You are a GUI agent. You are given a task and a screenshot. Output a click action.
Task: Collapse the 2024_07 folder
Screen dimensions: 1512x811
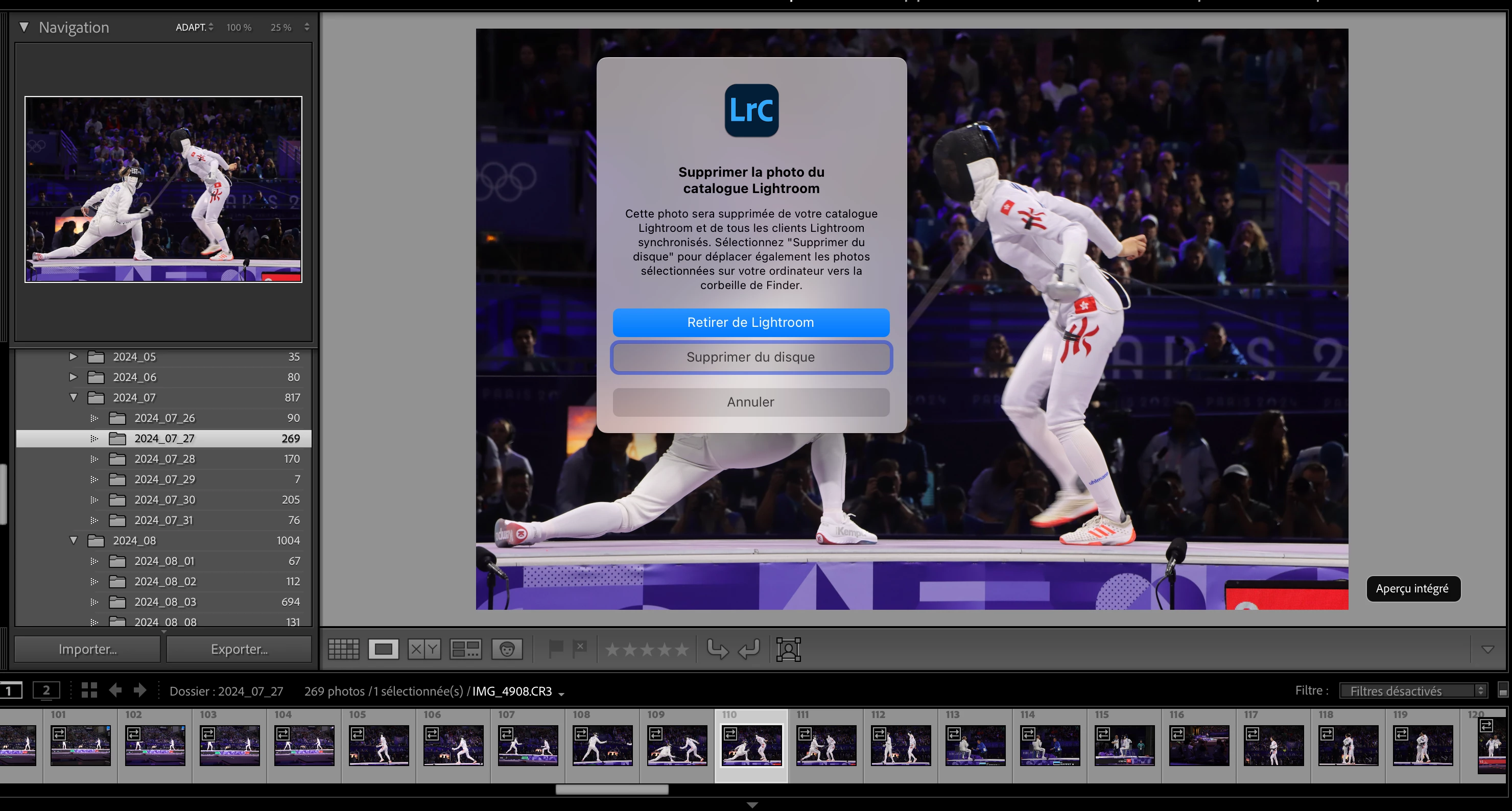74,397
